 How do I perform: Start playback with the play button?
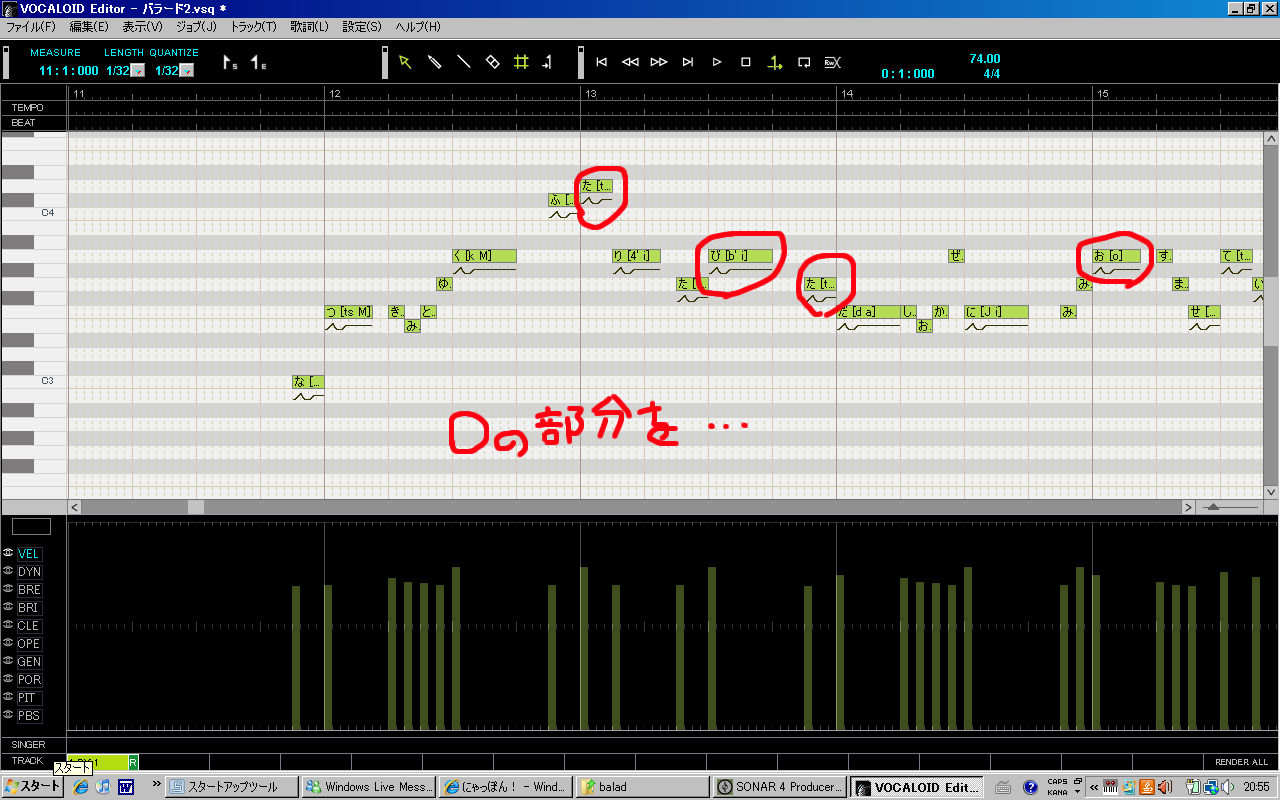click(717, 62)
